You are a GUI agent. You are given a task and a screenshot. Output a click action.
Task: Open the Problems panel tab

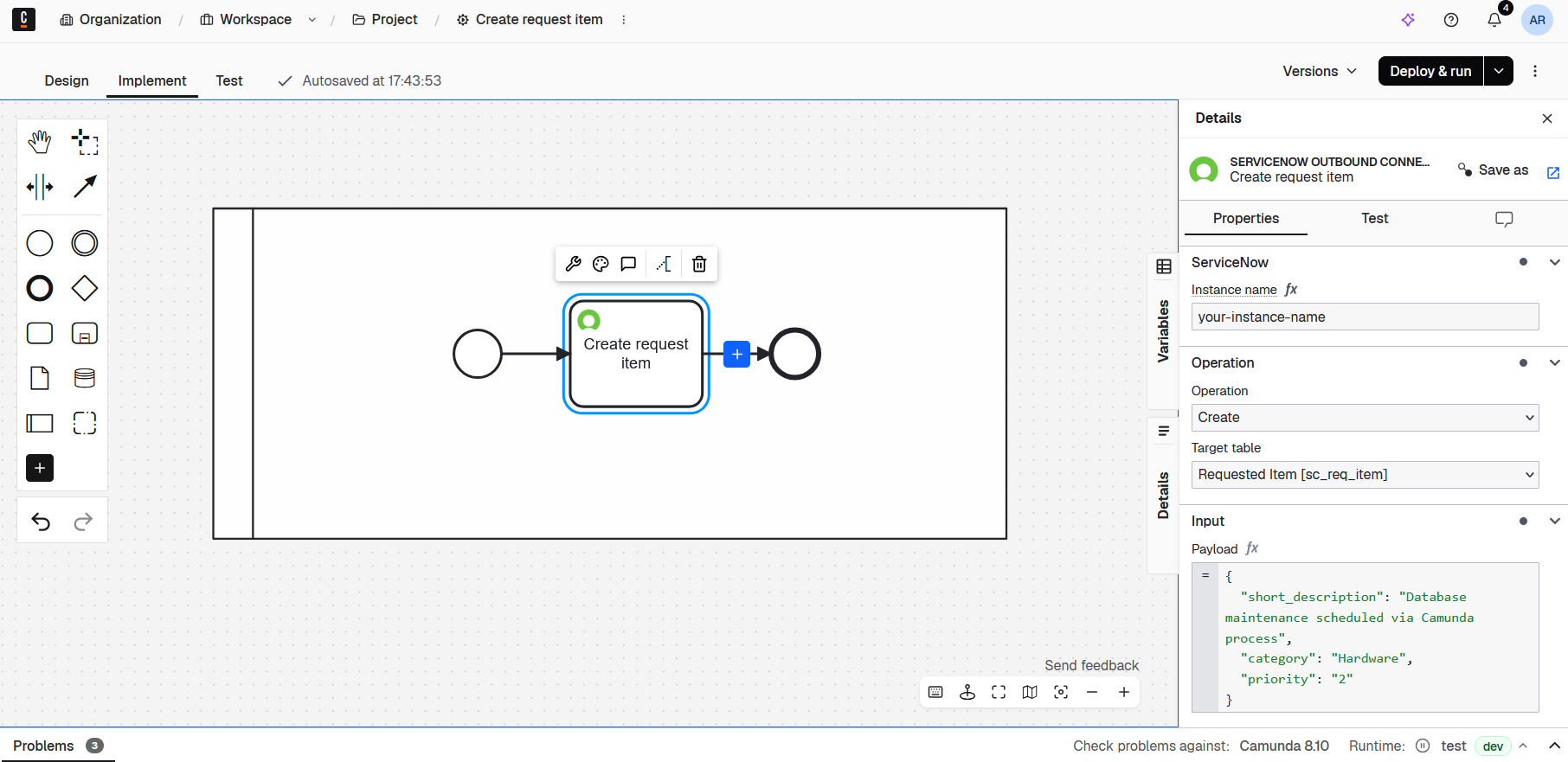[x=57, y=746]
